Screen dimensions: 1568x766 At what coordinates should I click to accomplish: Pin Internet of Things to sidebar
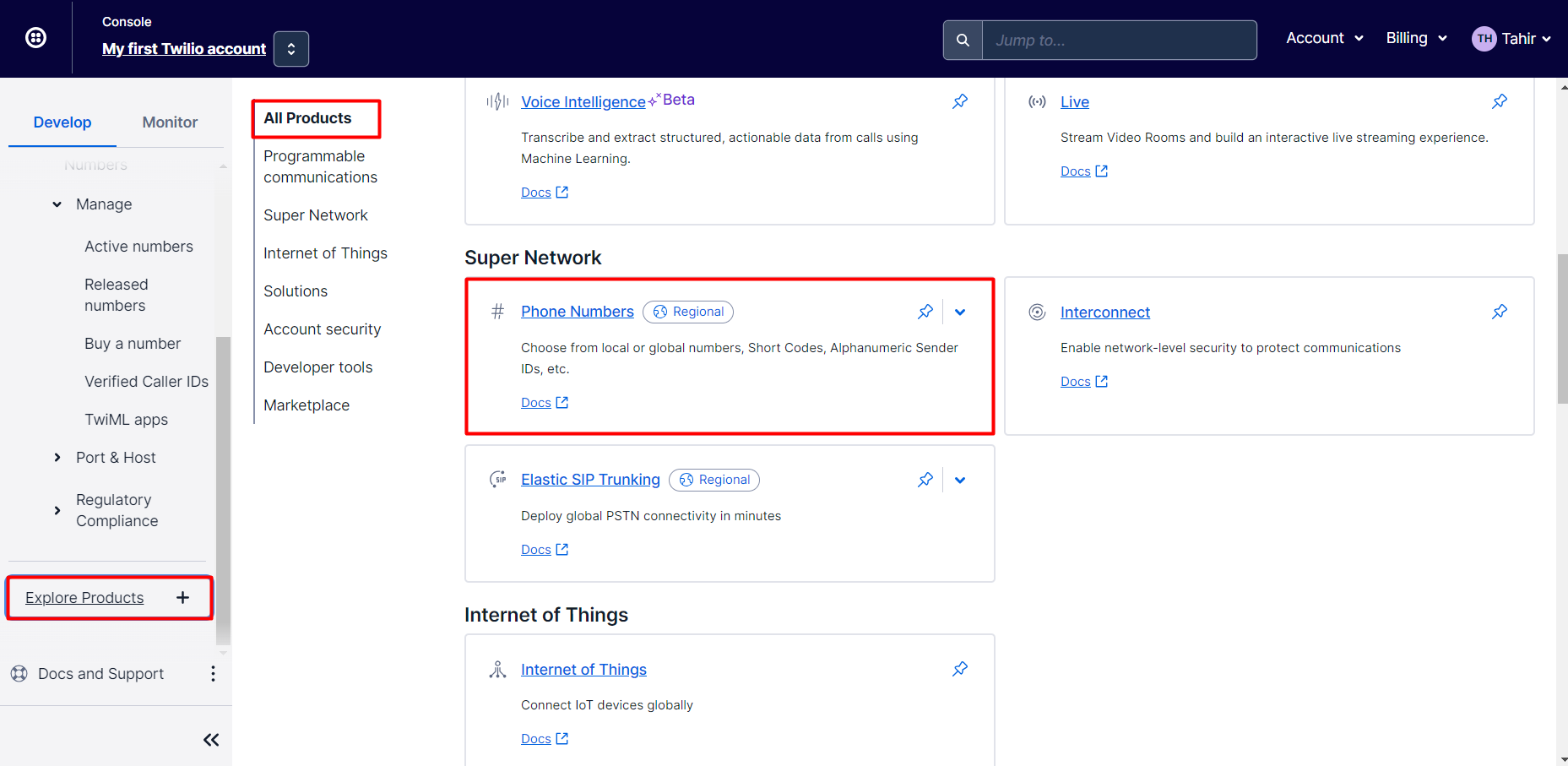960,669
